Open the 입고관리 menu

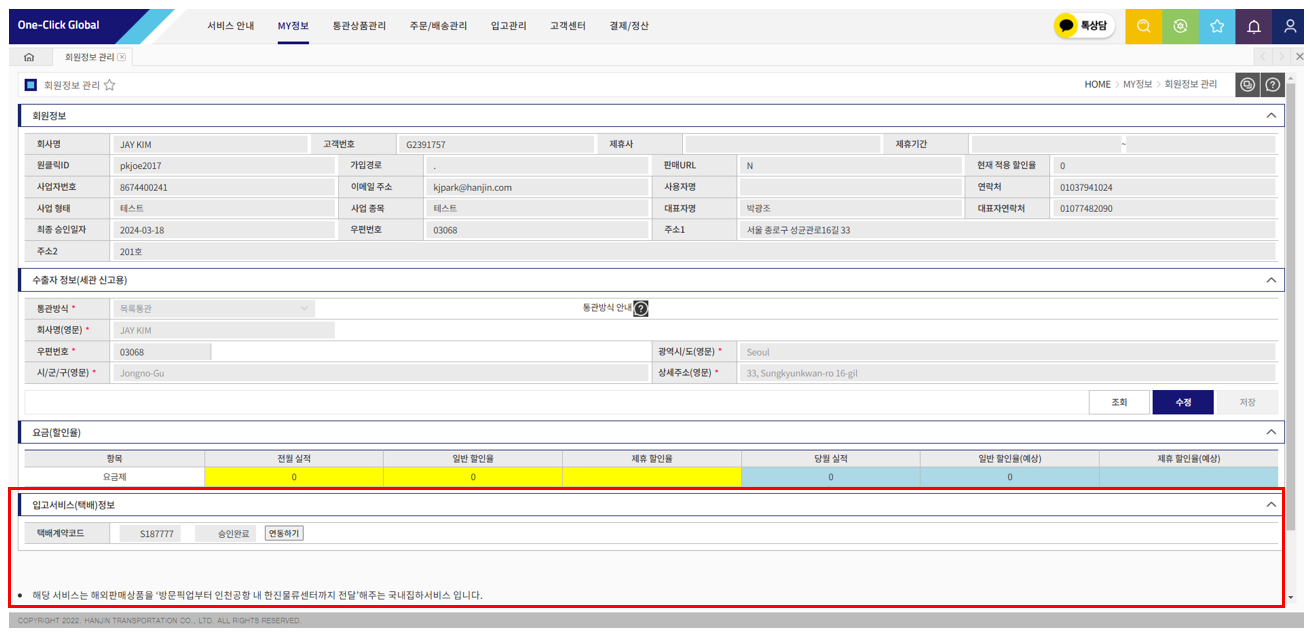(509, 26)
